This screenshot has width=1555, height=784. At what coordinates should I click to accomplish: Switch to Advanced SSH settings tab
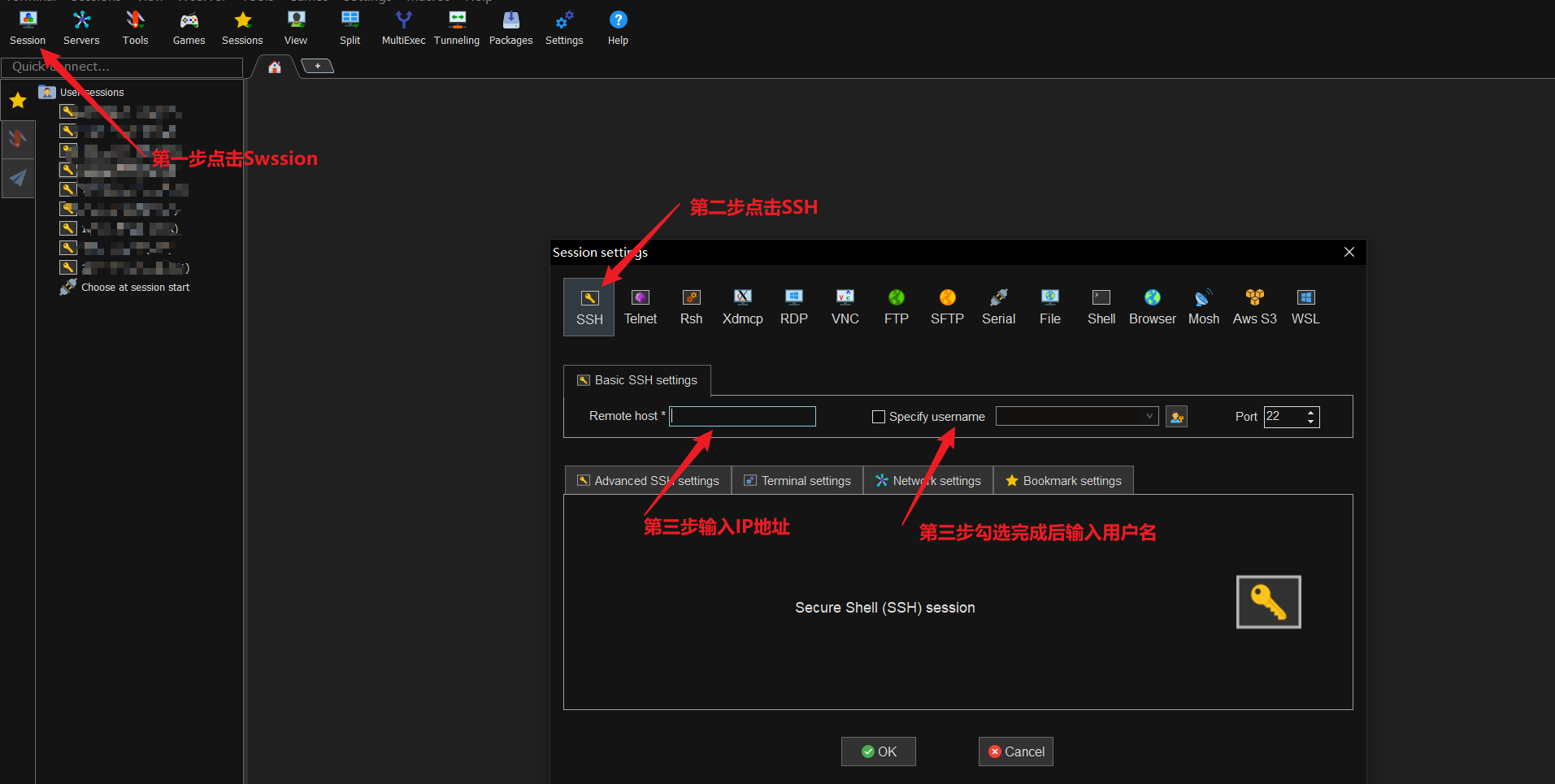[x=648, y=481]
